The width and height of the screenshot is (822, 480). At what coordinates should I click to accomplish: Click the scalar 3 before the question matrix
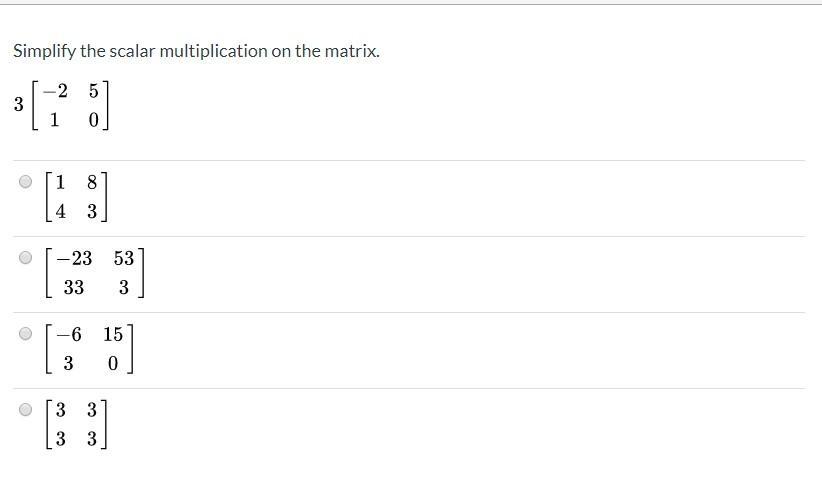click(19, 104)
